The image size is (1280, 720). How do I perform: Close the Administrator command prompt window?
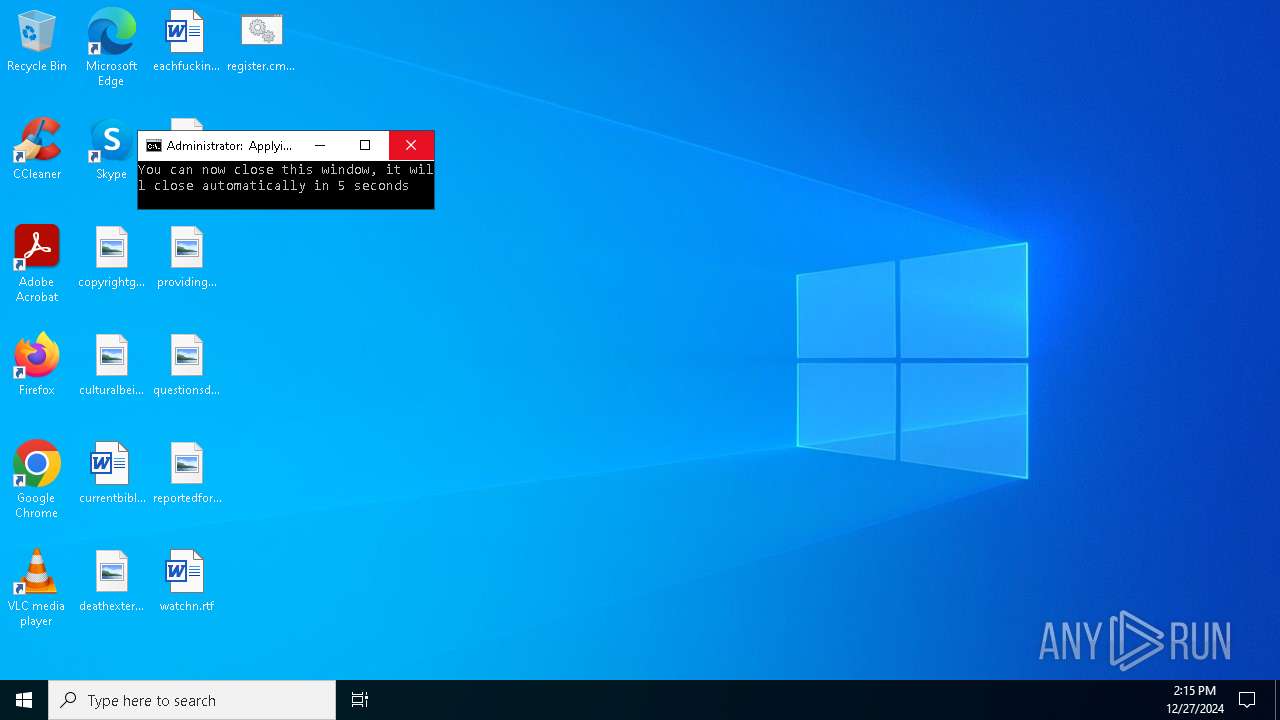click(411, 146)
